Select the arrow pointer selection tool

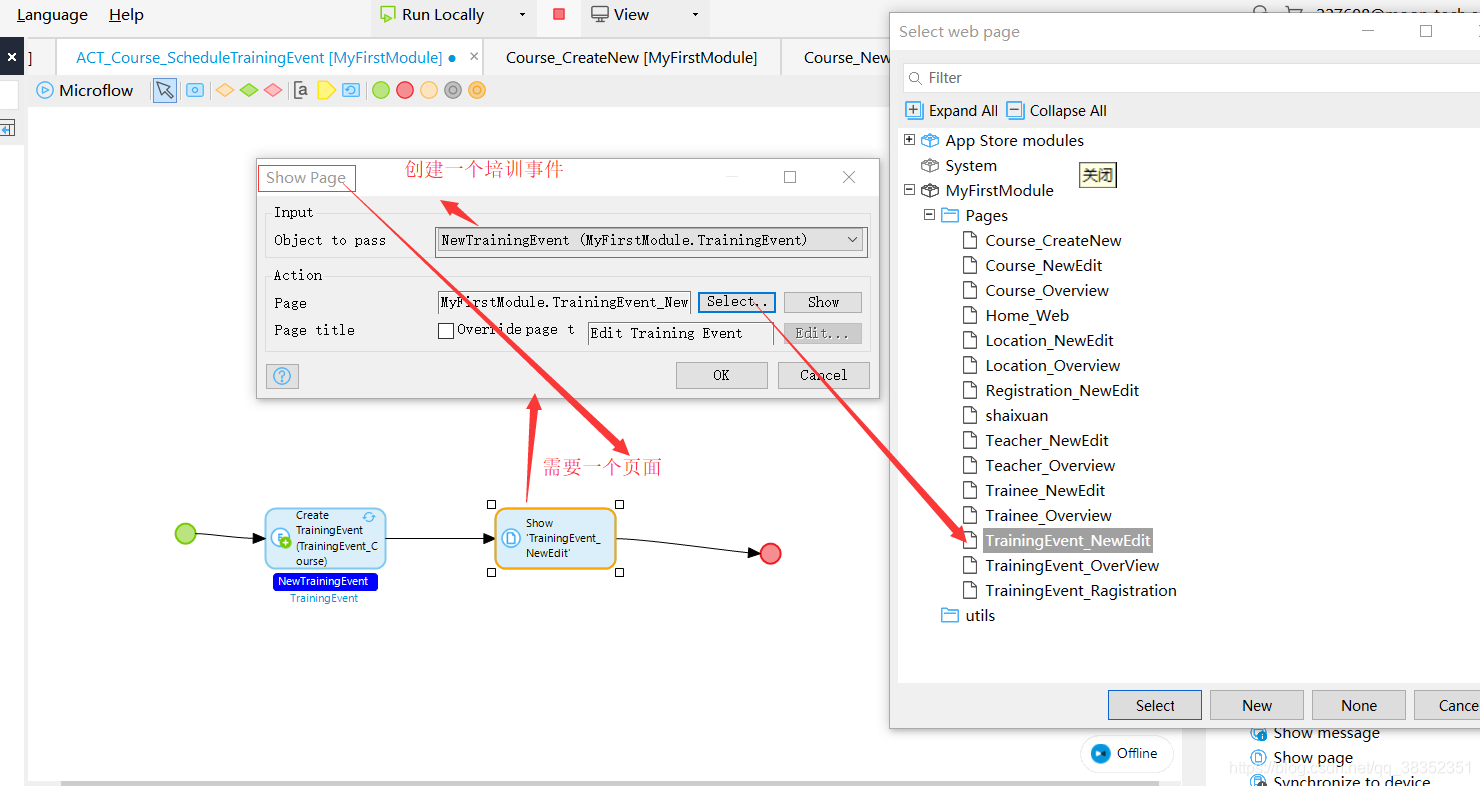click(165, 90)
